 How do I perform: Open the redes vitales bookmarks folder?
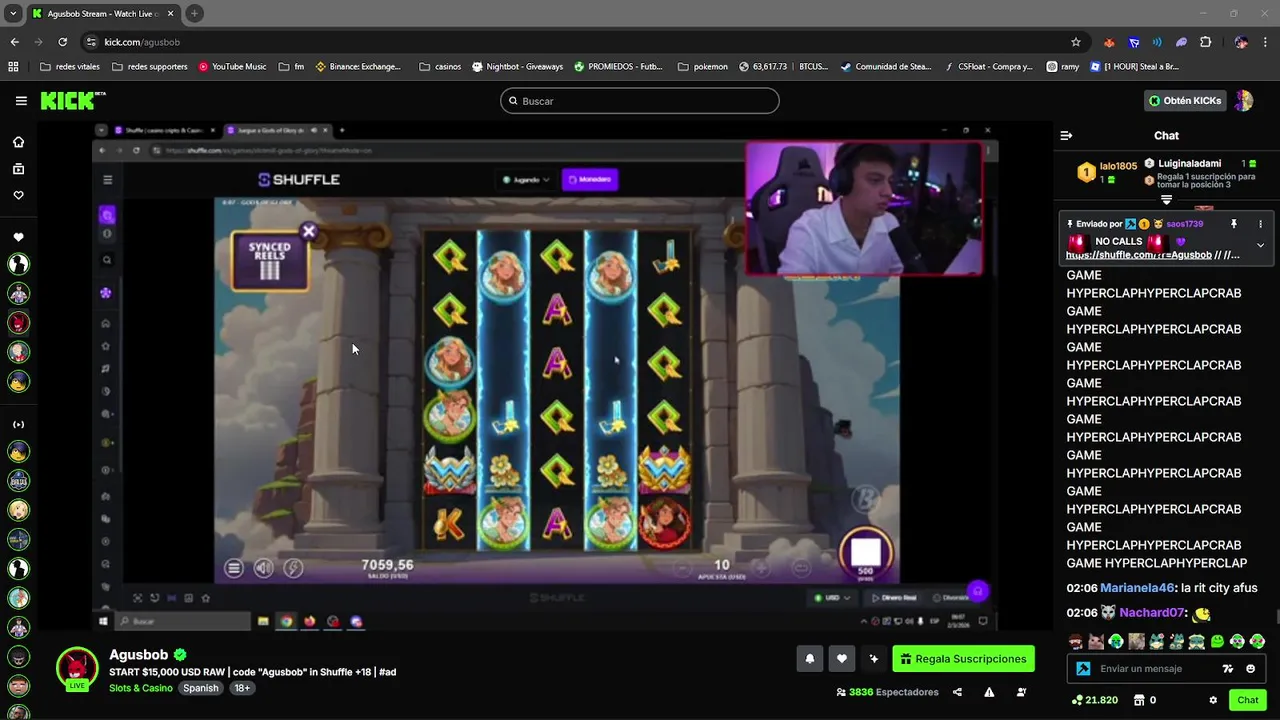tap(70, 67)
